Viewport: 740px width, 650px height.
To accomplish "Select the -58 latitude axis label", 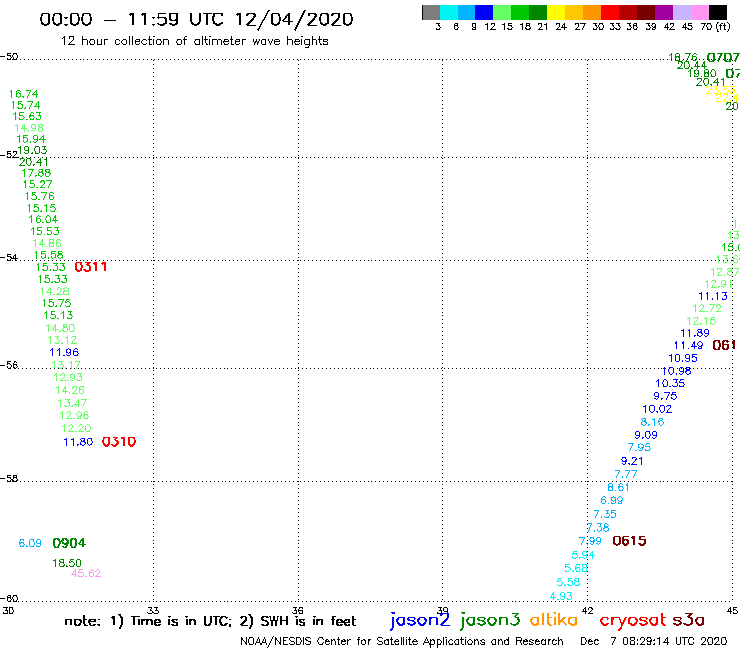I will point(9,479).
